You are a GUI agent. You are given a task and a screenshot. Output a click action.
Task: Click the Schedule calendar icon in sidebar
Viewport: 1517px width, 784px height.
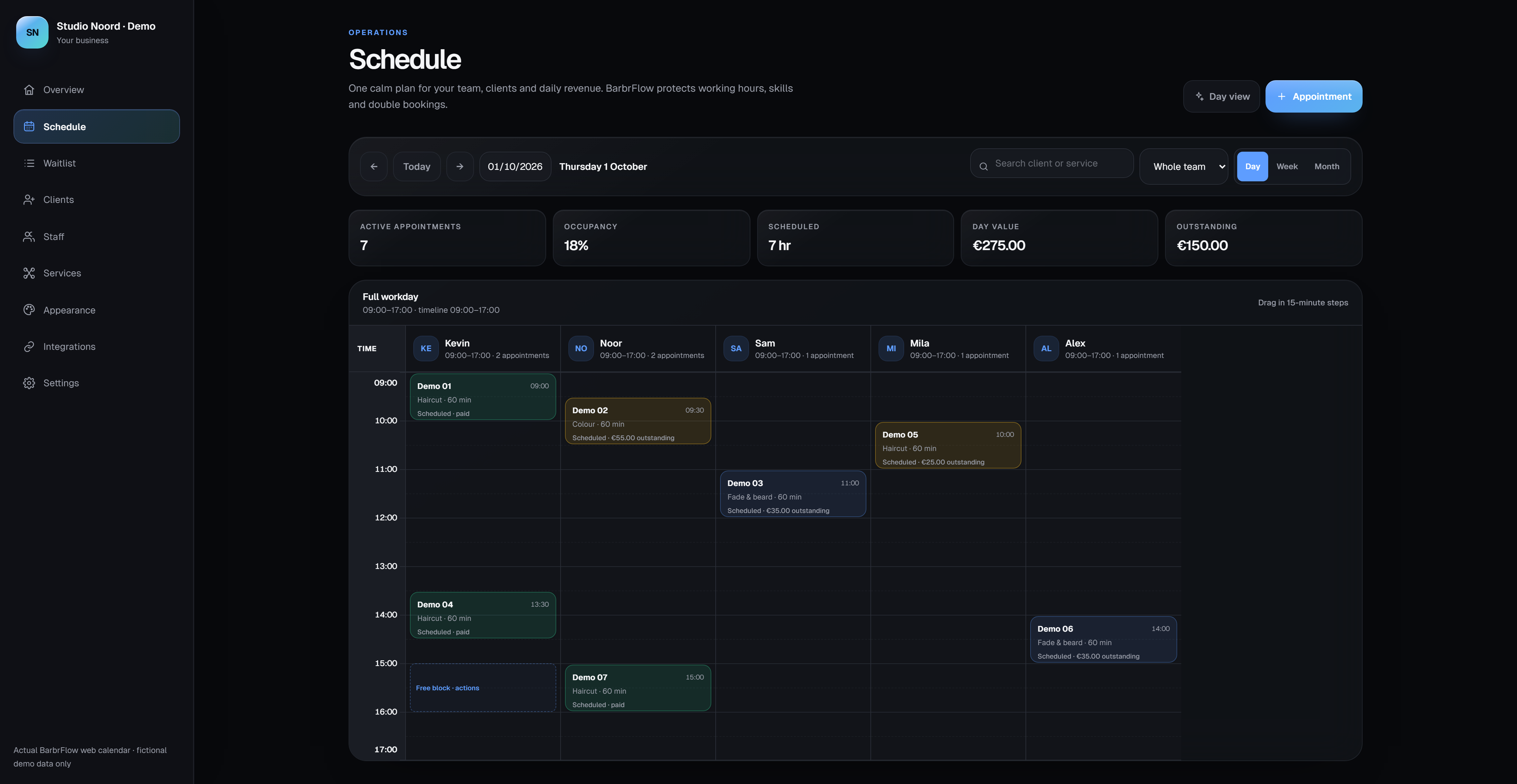pyautogui.click(x=29, y=126)
